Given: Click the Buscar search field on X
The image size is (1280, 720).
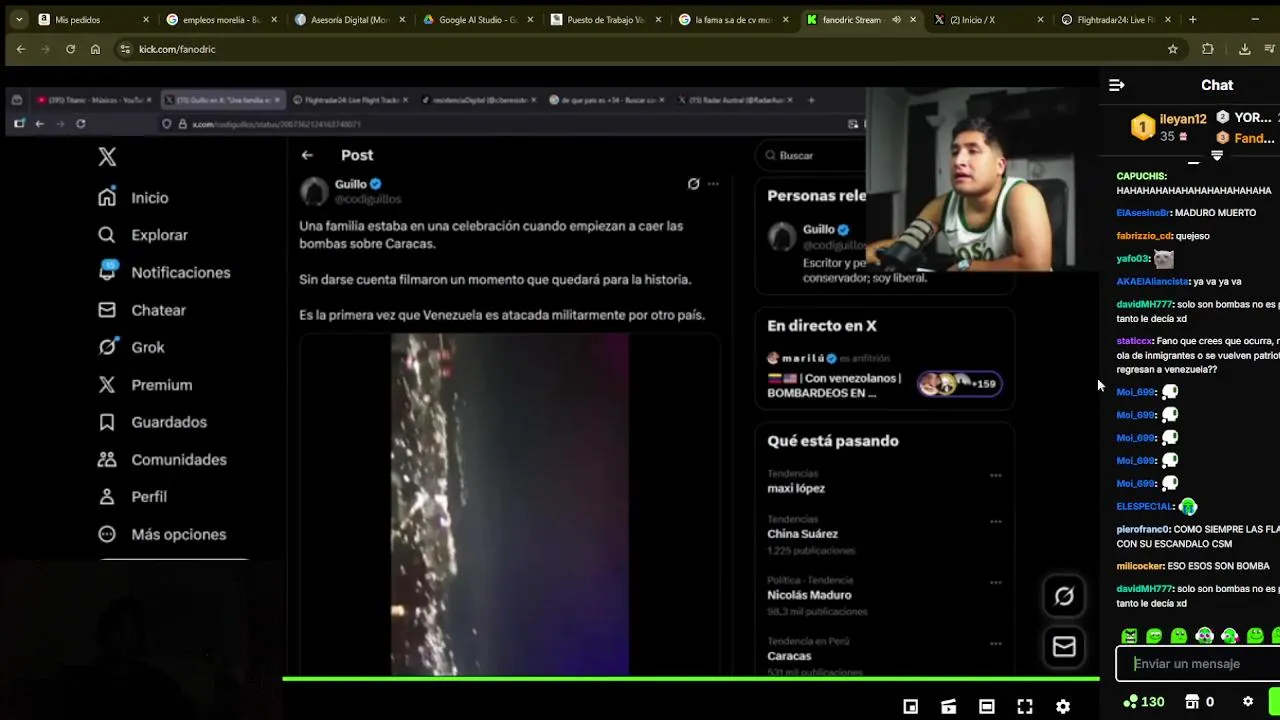Looking at the screenshot, I should click(812, 155).
